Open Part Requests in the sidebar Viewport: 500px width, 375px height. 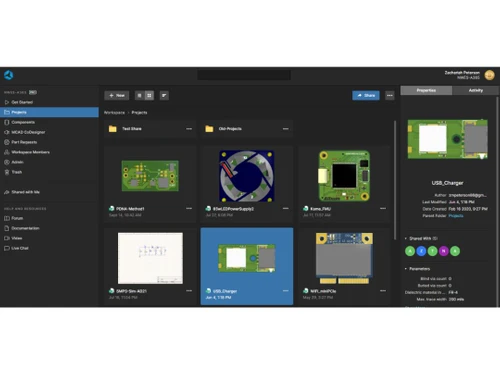point(24,142)
